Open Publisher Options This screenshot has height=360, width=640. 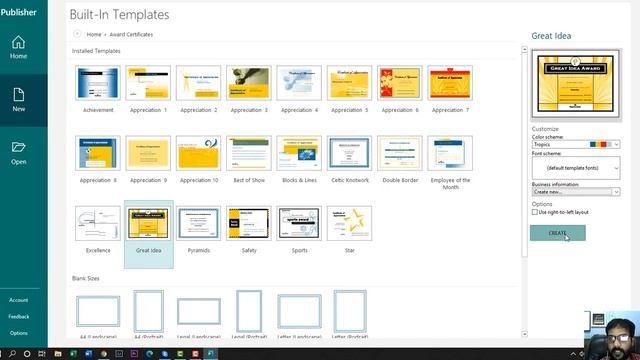[x=18, y=333]
